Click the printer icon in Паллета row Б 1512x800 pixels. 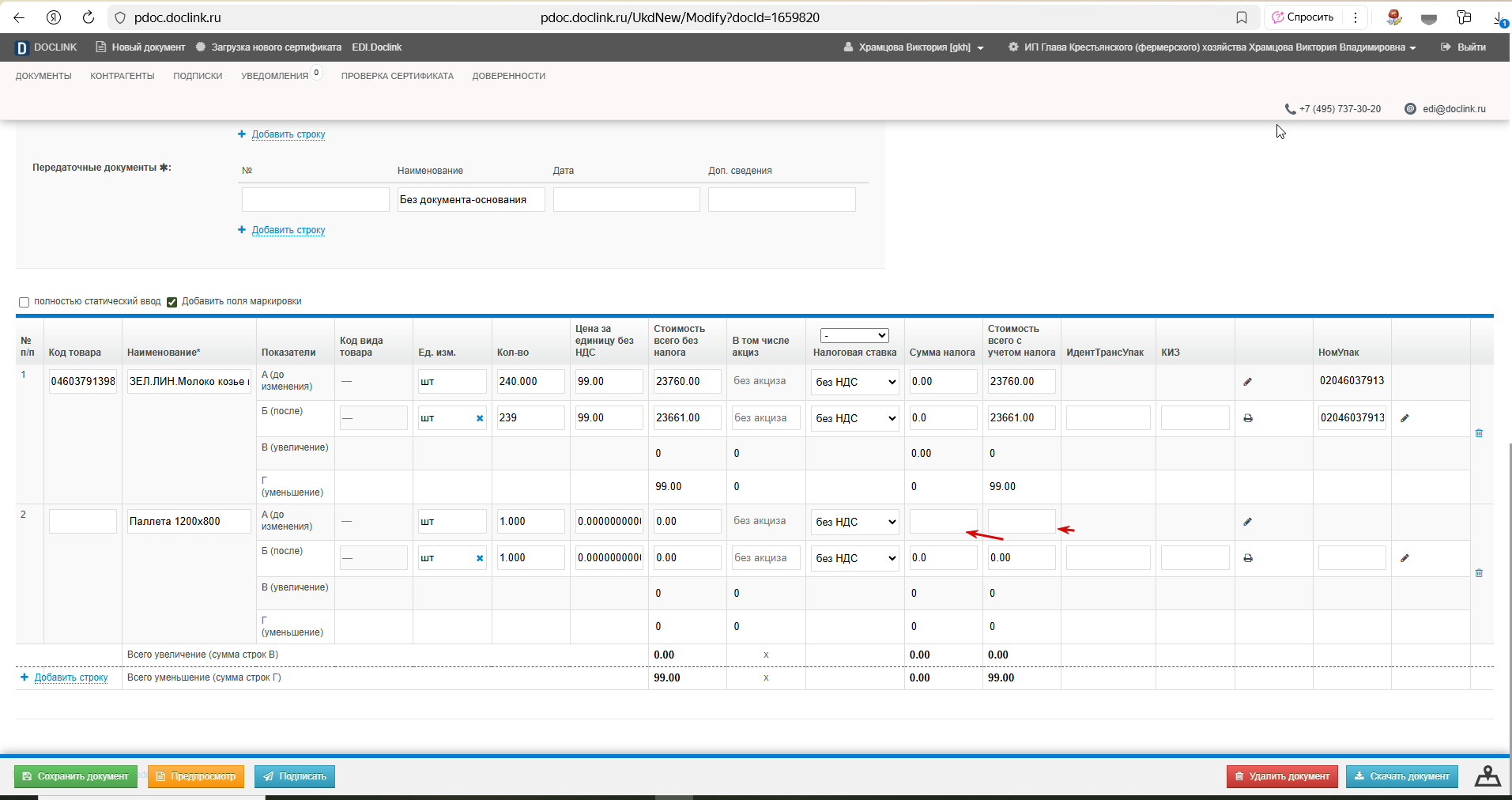point(1248,558)
